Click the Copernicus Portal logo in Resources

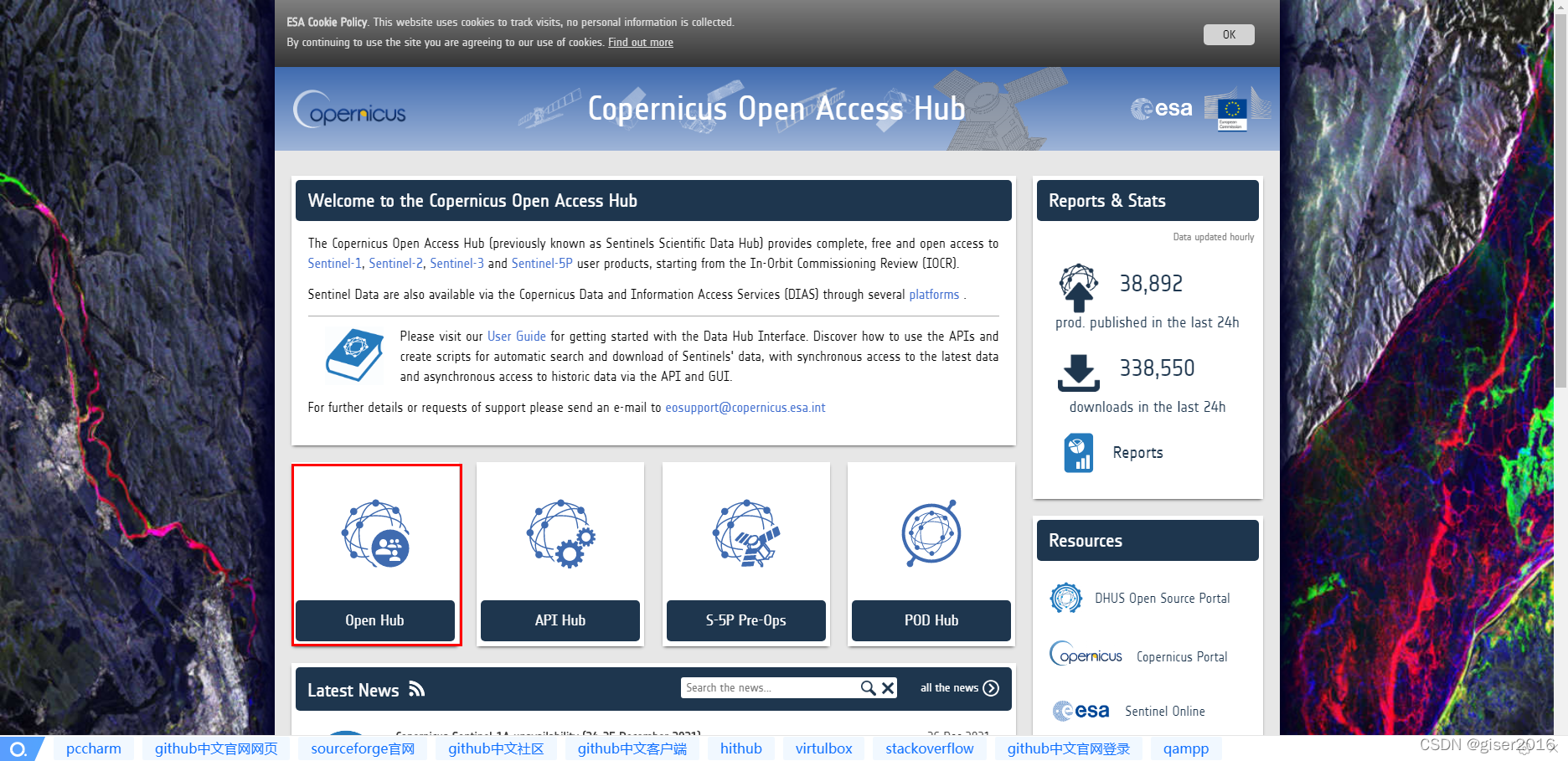pyautogui.click(x=1086, y=654)
